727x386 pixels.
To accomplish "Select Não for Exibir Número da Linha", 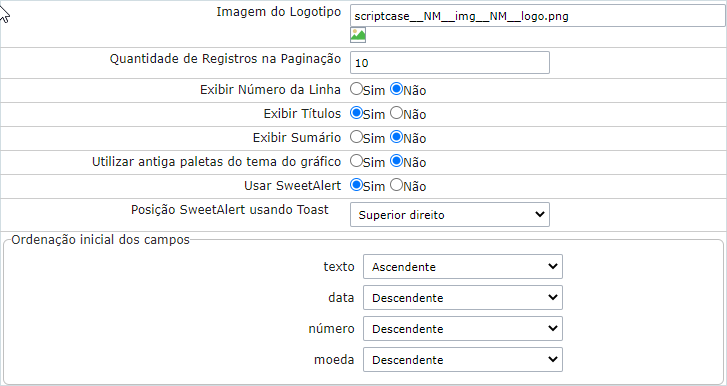I will tap(396, 89).
